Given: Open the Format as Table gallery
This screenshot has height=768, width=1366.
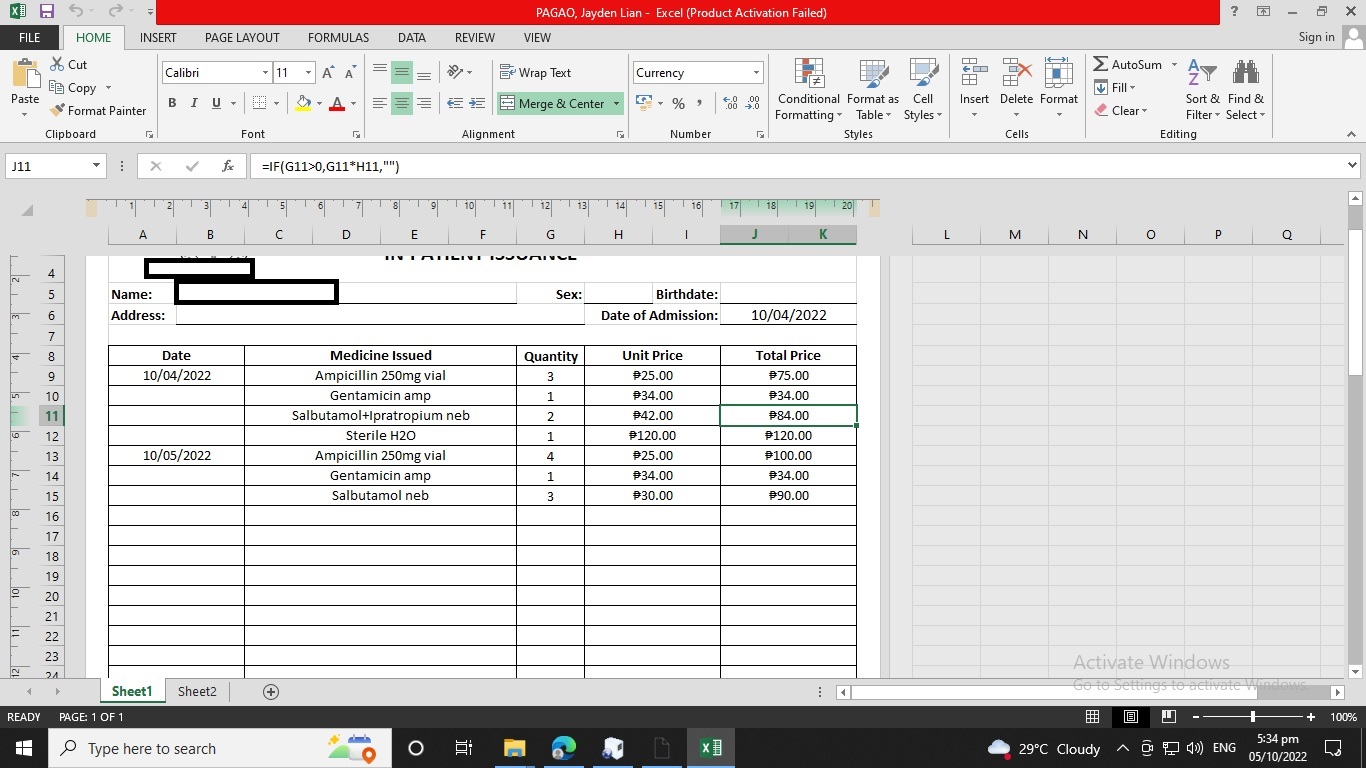Looking at the screenshot, I should coord(873,88).
